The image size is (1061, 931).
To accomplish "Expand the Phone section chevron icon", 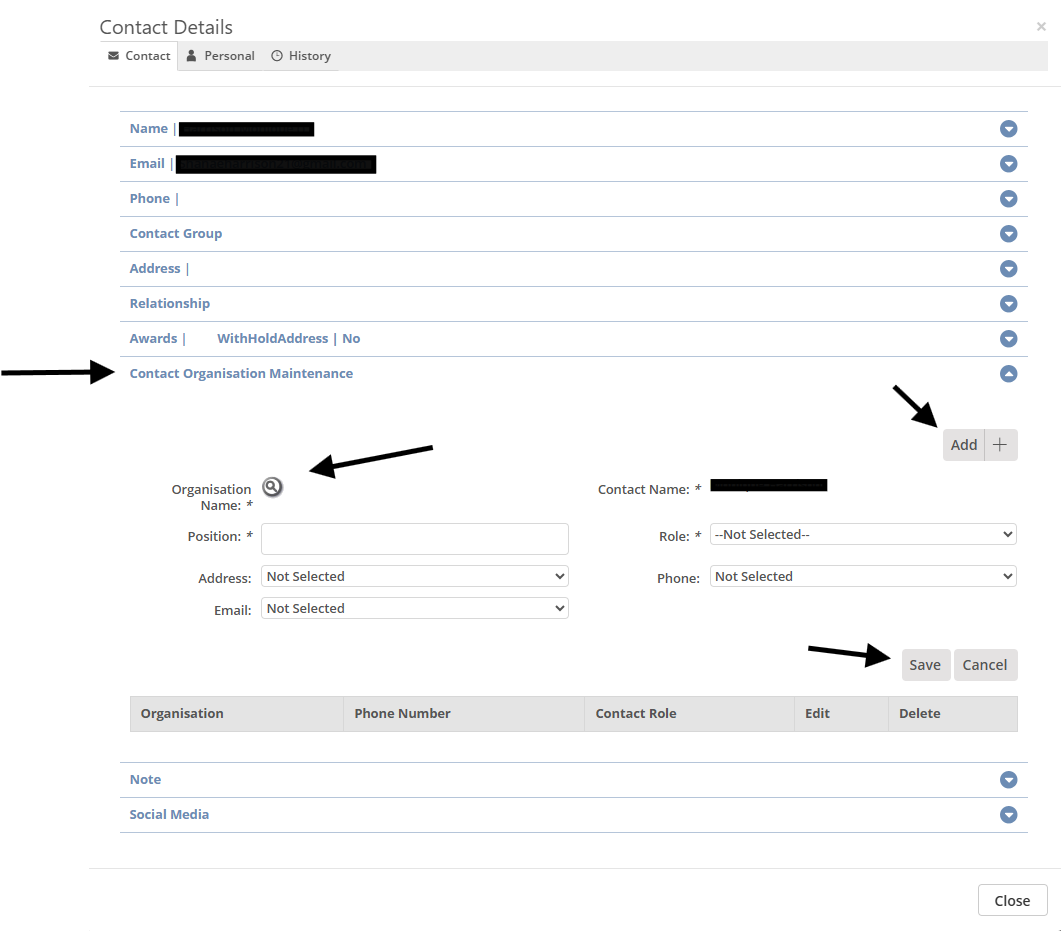I will click(1008, 199).
